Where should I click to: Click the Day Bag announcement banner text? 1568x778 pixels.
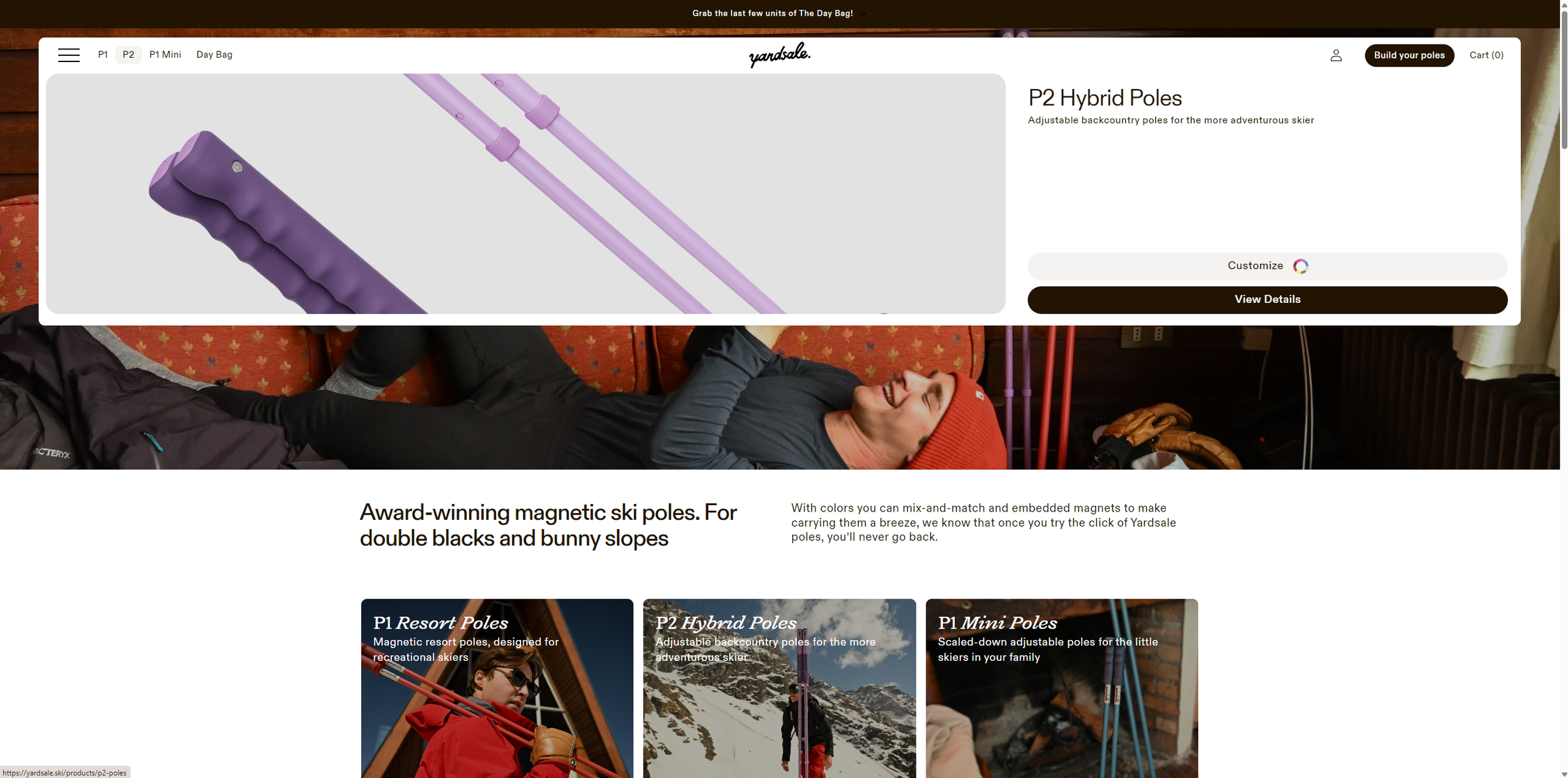click(x=772, y=13)
